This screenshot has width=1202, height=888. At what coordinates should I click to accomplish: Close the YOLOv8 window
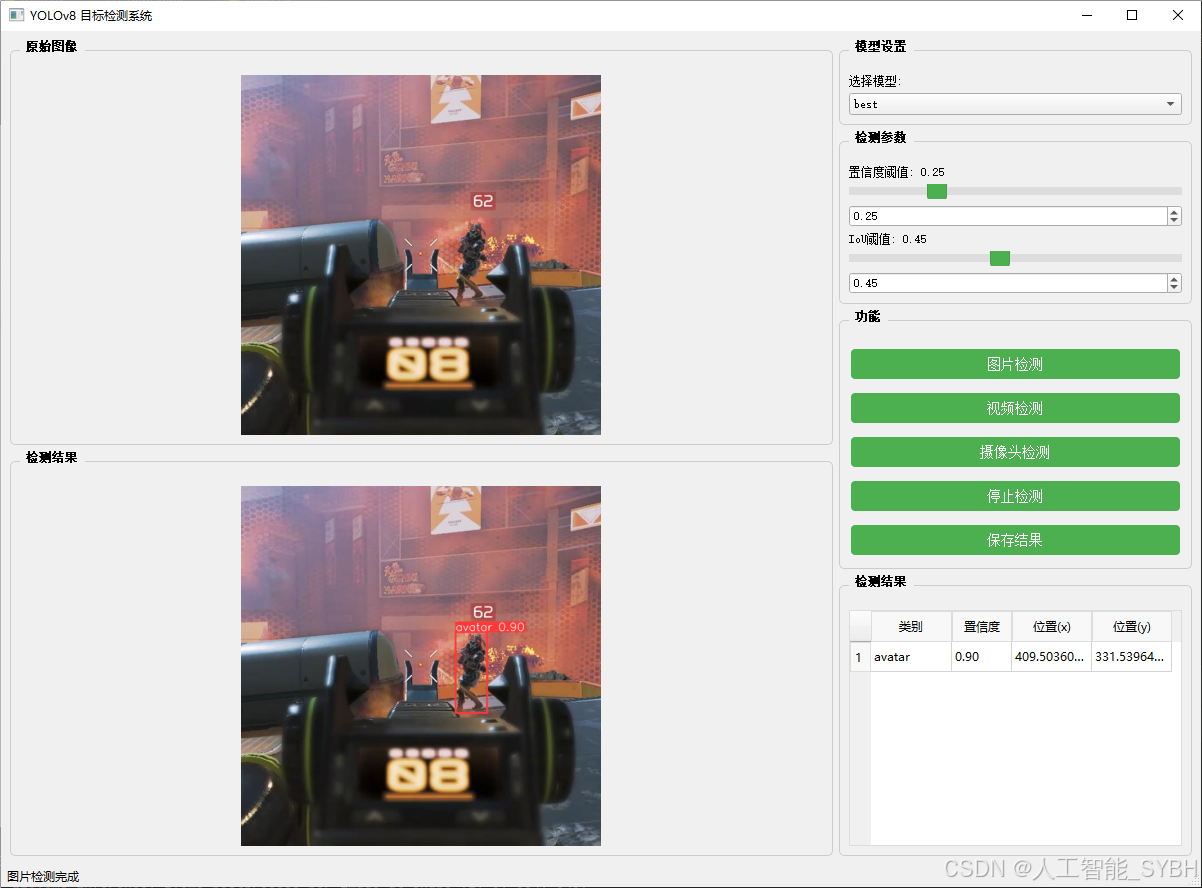[x=1178, y=15]
